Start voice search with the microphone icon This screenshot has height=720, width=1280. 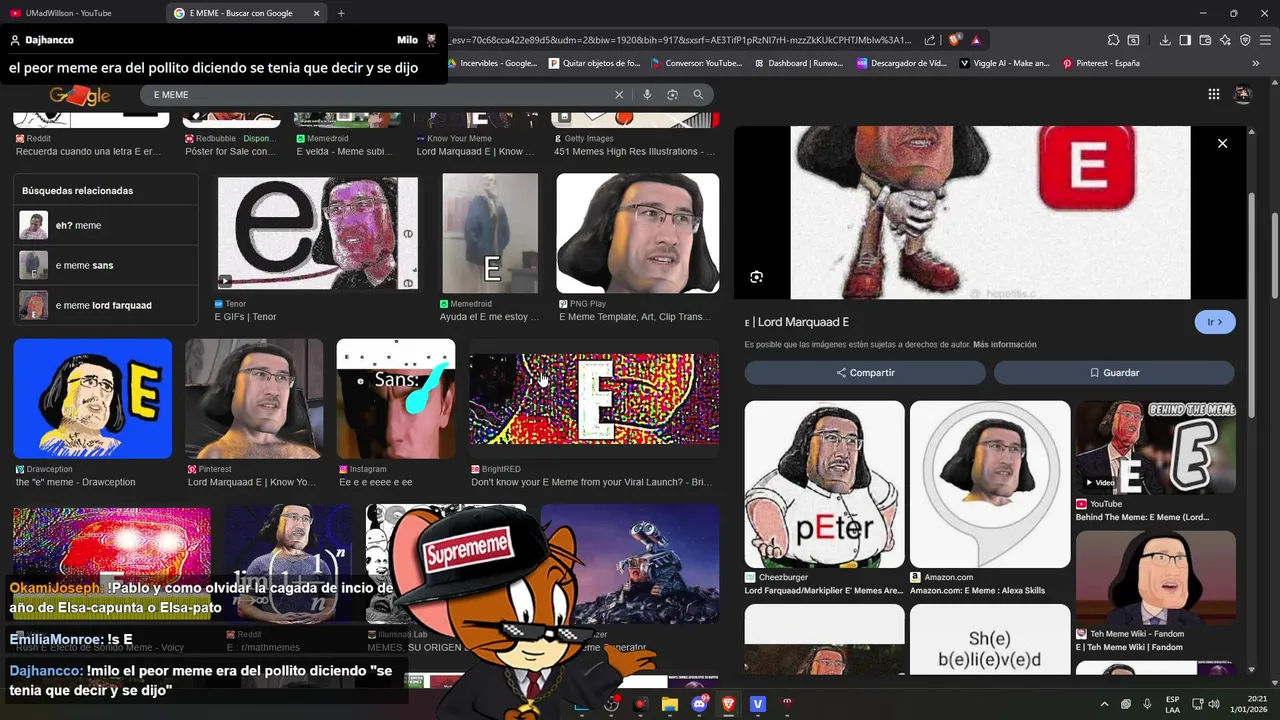click(647, 94)
